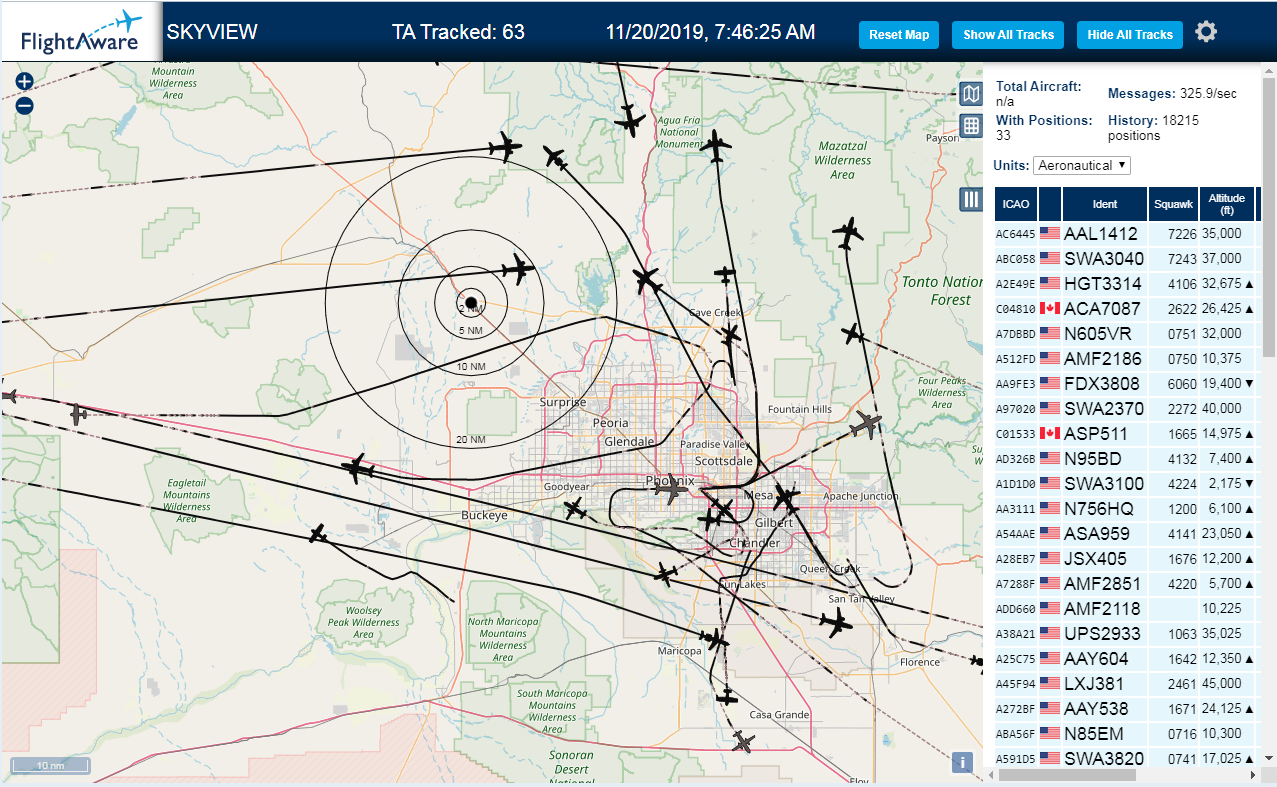Select aircraft icon over Phoenix label
Image resolution: width=1277 pixels, height=787 pixels.
[x=672, y=489]
